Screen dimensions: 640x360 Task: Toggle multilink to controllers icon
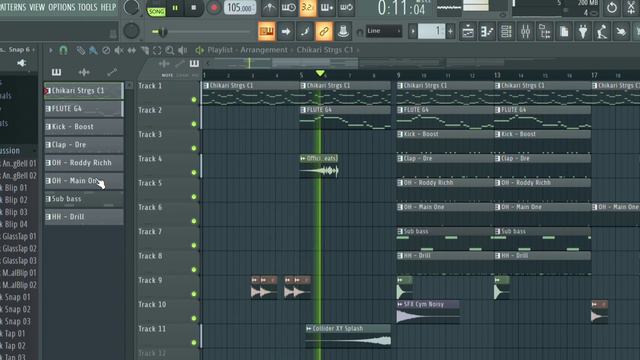click(343, 31)
